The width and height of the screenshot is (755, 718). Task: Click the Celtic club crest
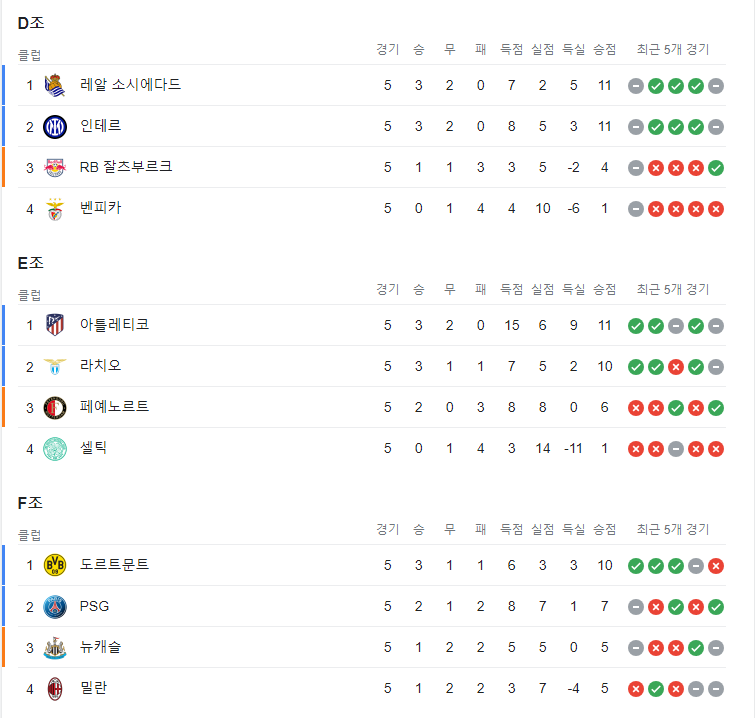[55, 449]
